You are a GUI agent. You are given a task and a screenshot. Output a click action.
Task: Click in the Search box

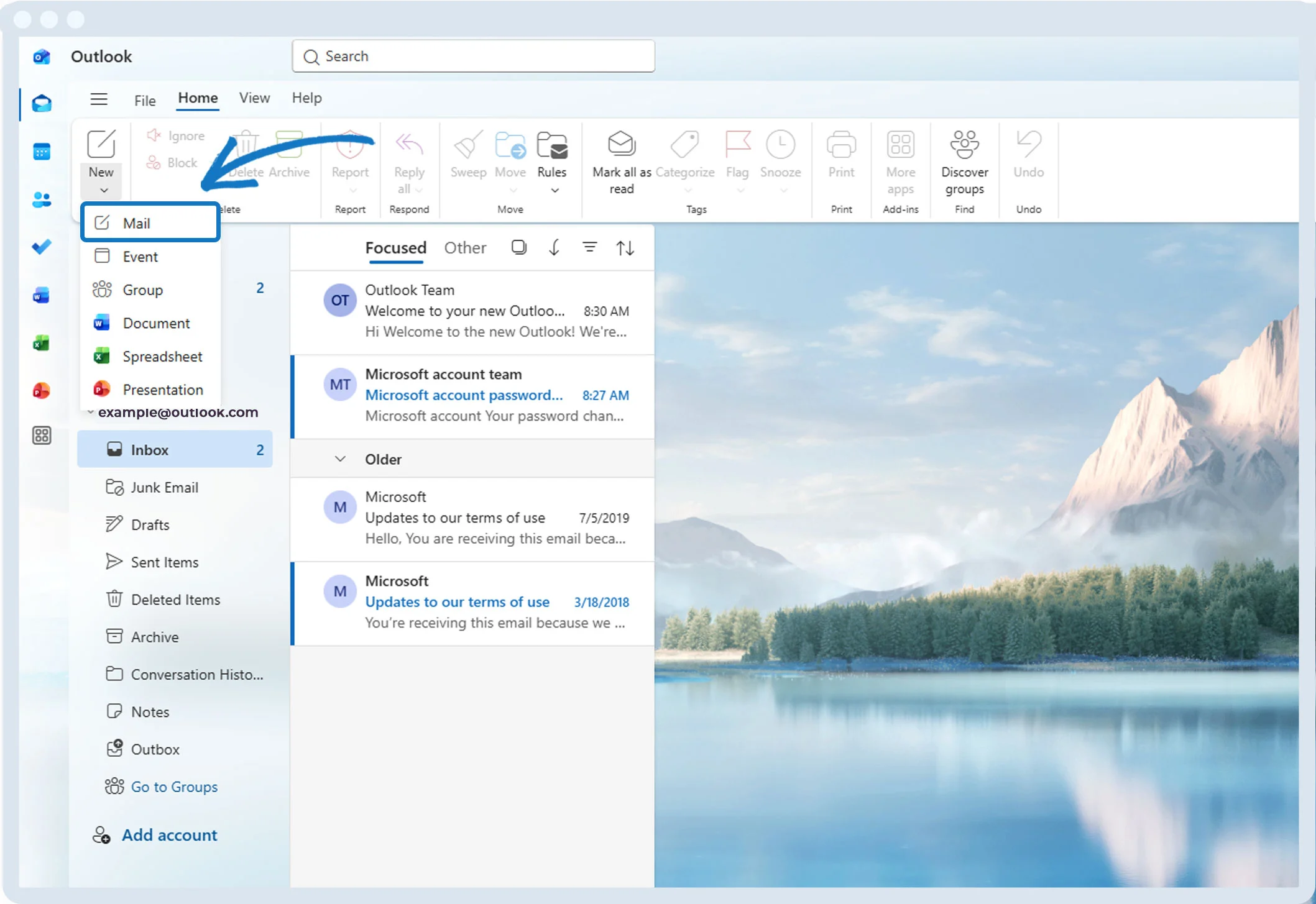pyautogui.click(x=473, y=57)
